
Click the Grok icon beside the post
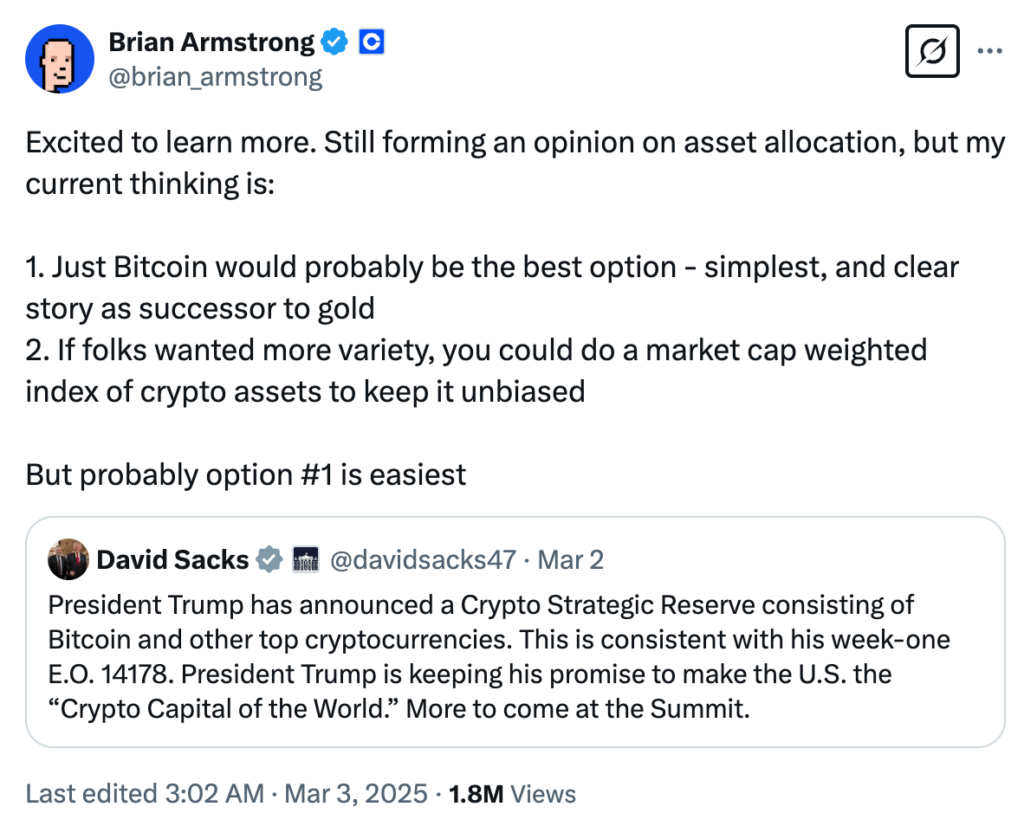point(932,50)
